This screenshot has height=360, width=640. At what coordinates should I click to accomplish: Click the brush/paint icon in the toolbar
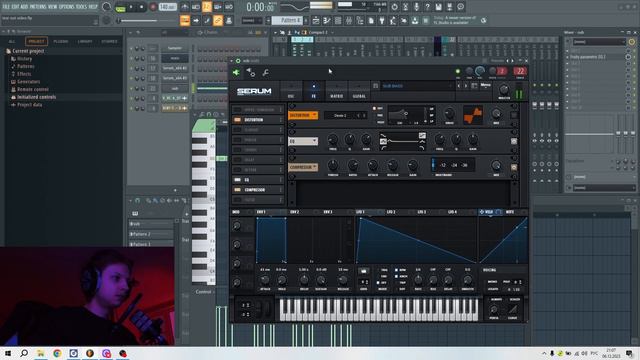[x=207, y=20]
